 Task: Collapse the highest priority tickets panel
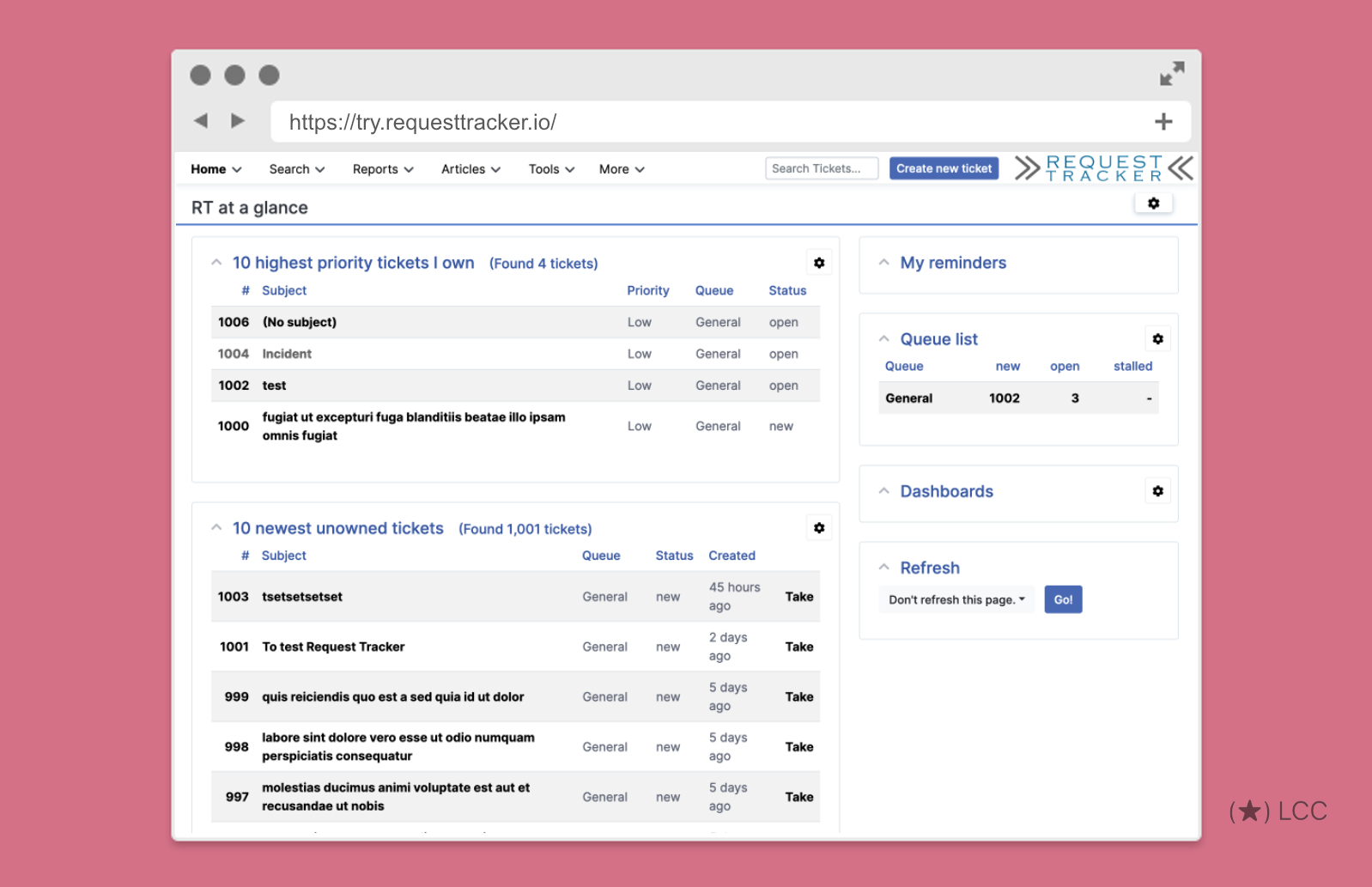216,263
